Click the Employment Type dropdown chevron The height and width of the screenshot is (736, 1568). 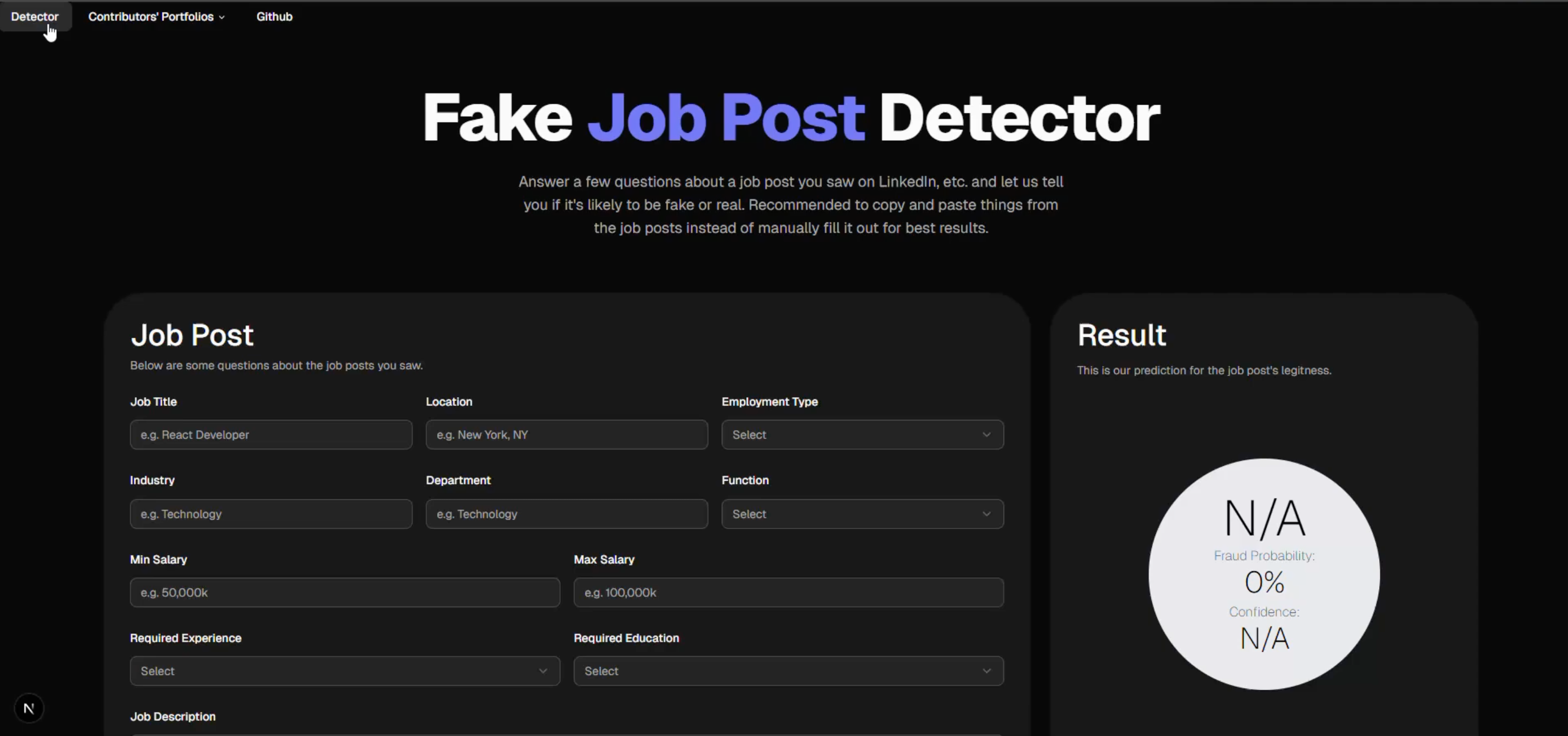pos(986,435)
